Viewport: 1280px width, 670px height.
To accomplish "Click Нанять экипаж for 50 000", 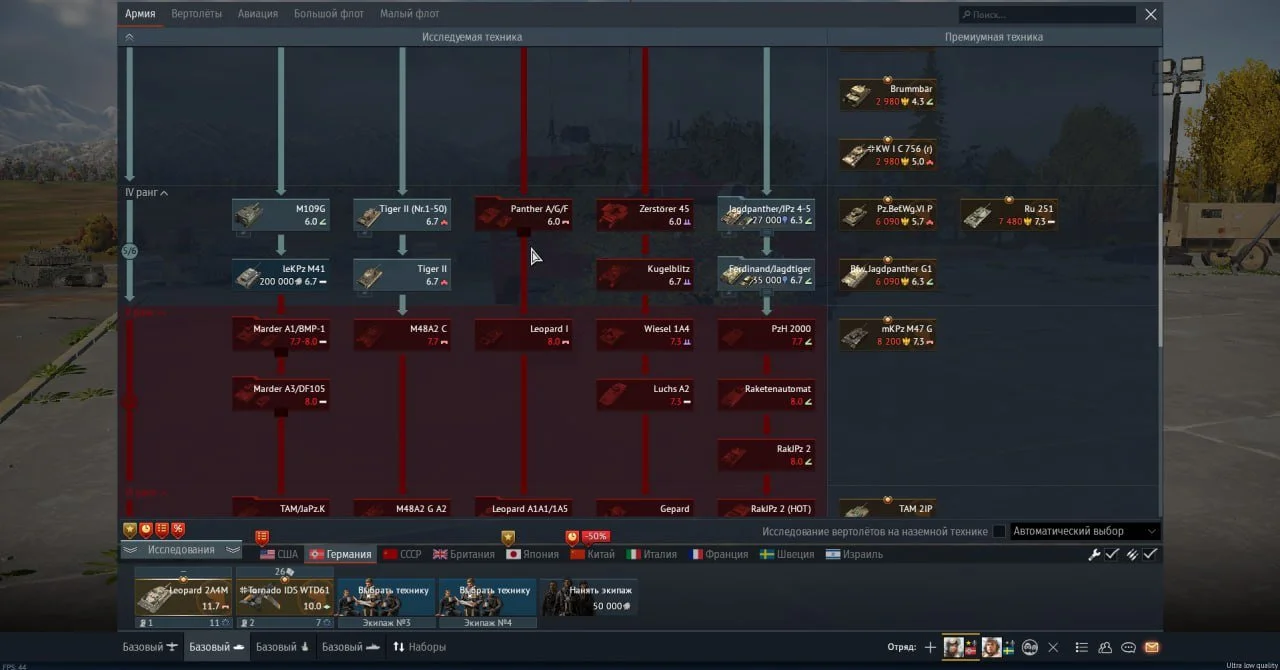I will (x=589, y=597).
